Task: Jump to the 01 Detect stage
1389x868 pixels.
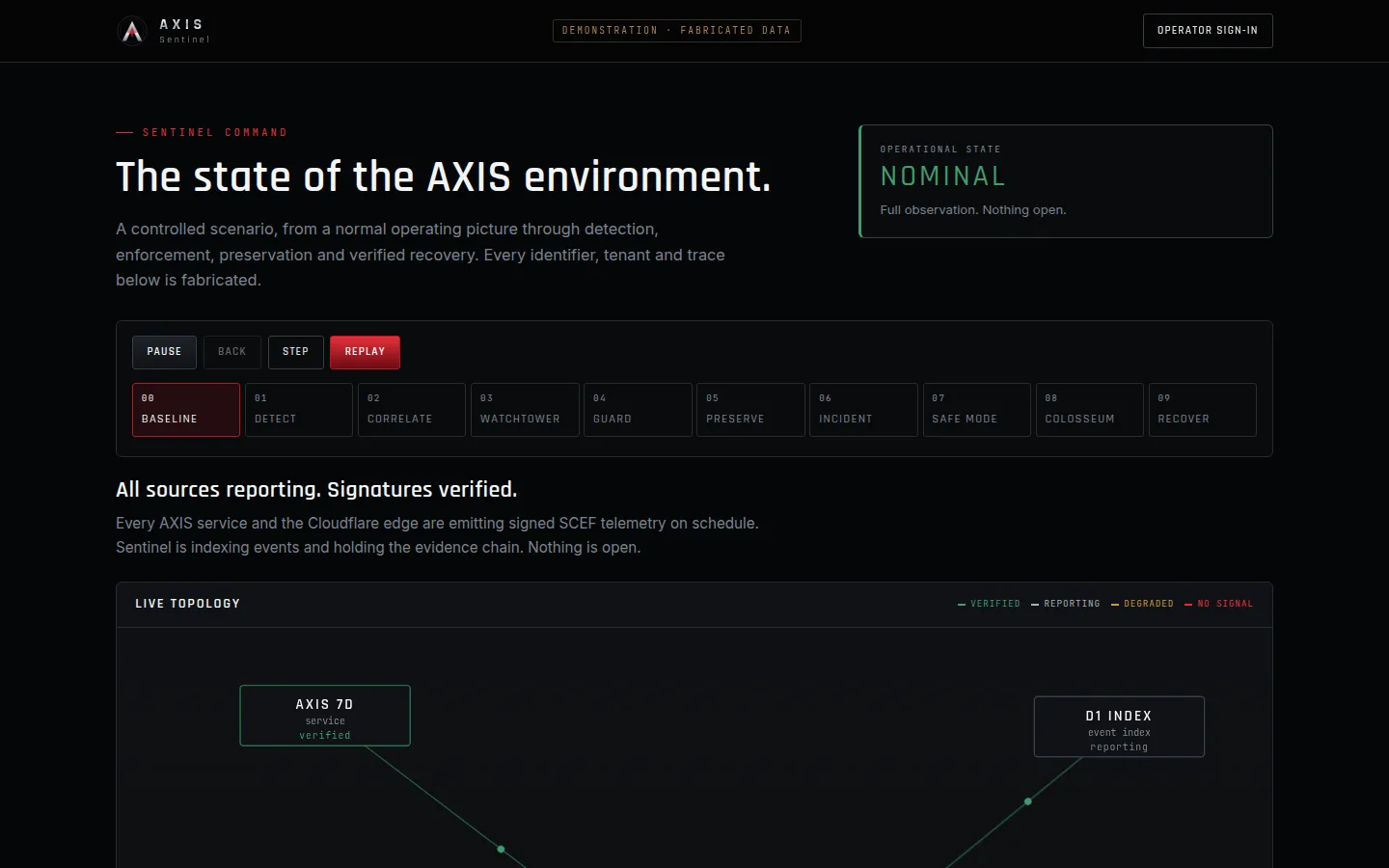Action: click(x=299, y=410)
